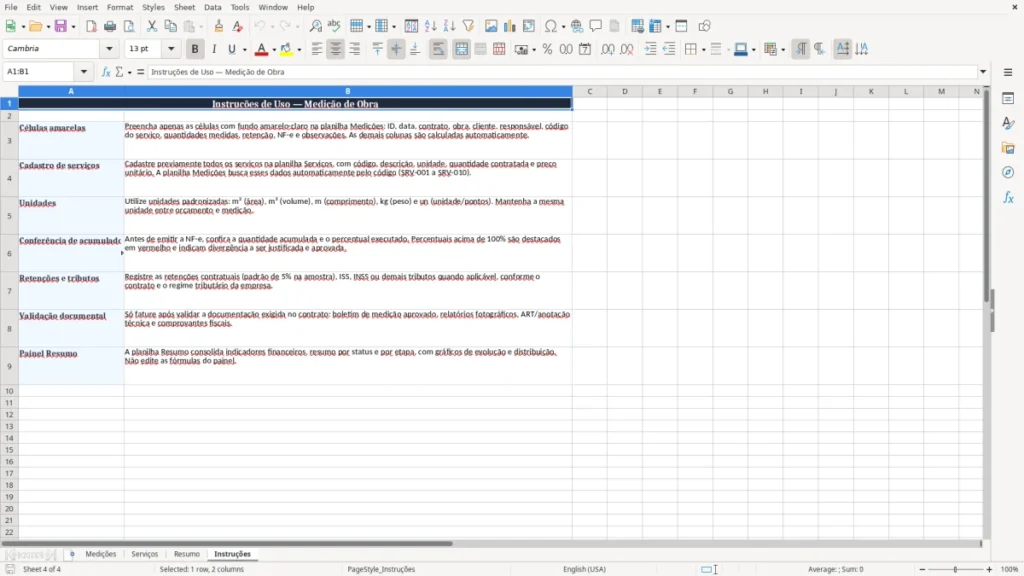1024x576 pixels.
Task: Open paste options dropdown arrow
Action: point(200,27)
